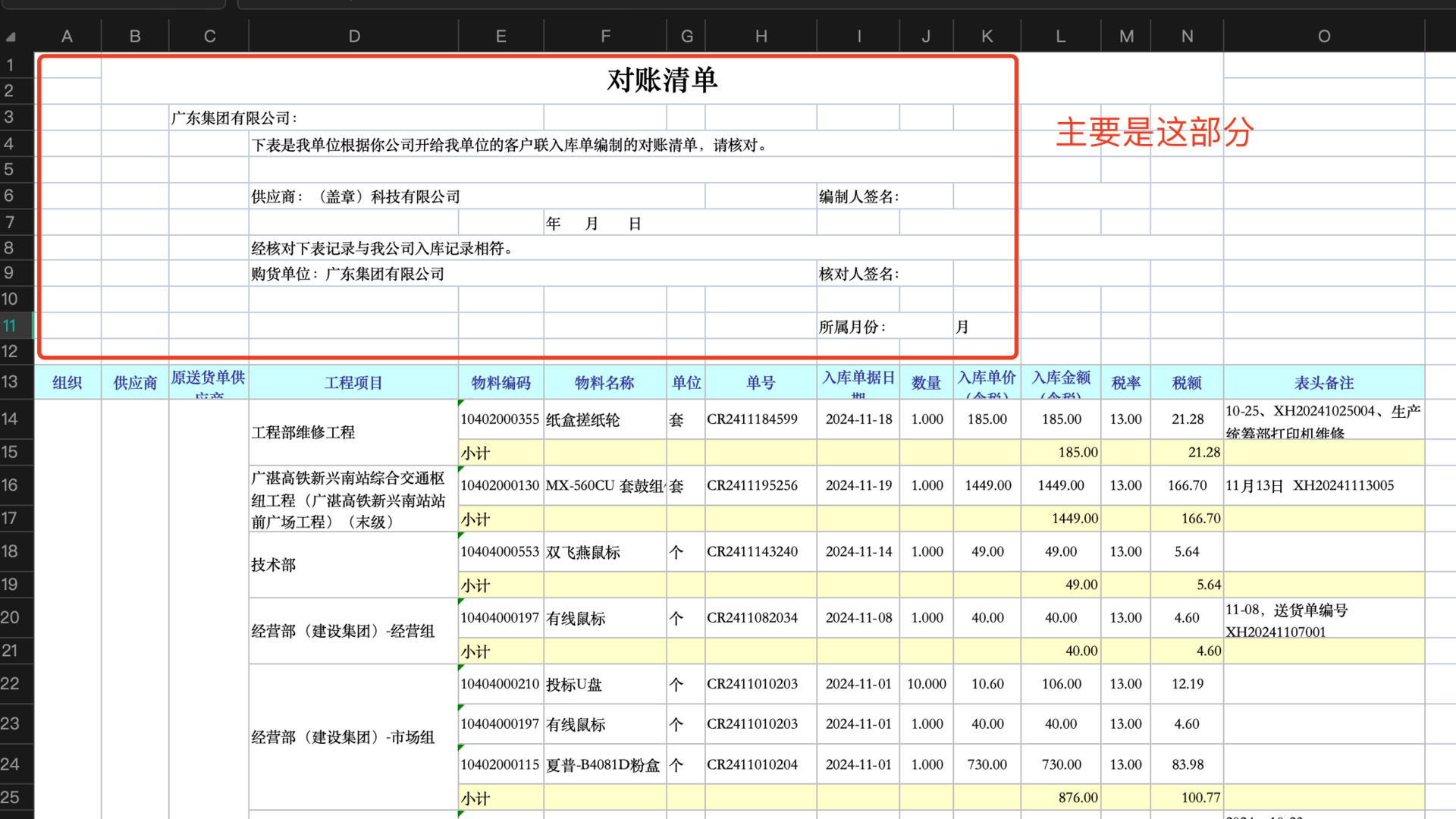Click order number CR2411184599

(x=761, y=419)
